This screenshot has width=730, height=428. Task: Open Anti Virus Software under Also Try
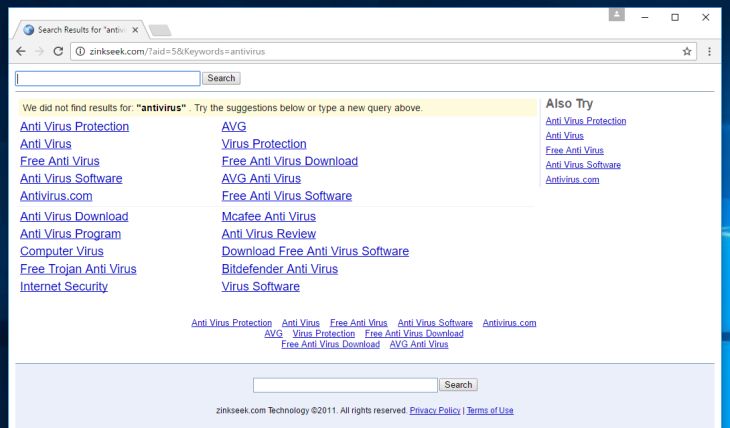click(583, 165)
